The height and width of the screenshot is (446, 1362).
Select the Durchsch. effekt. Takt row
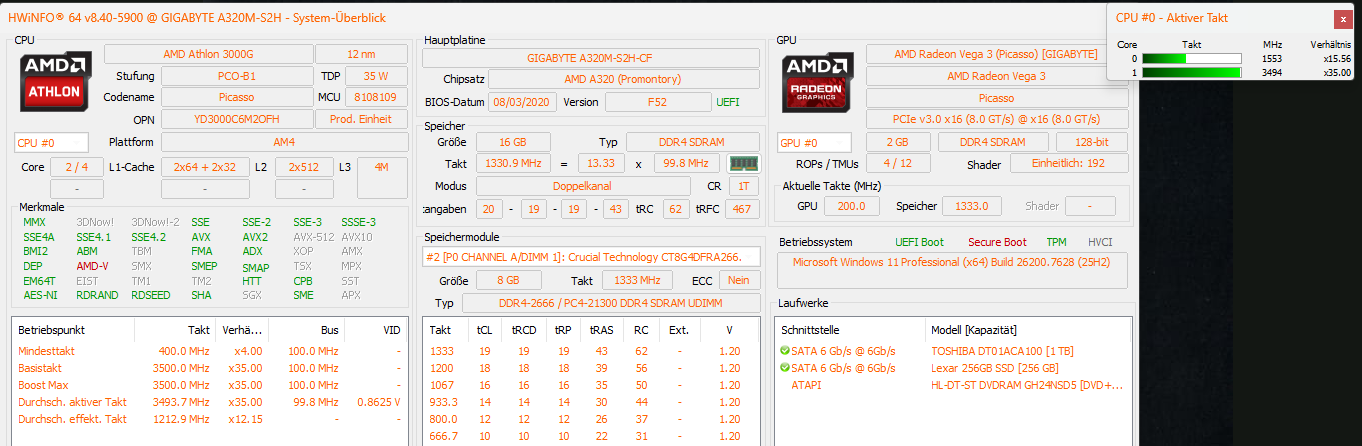pyautogui.click(x=210, y=419)
